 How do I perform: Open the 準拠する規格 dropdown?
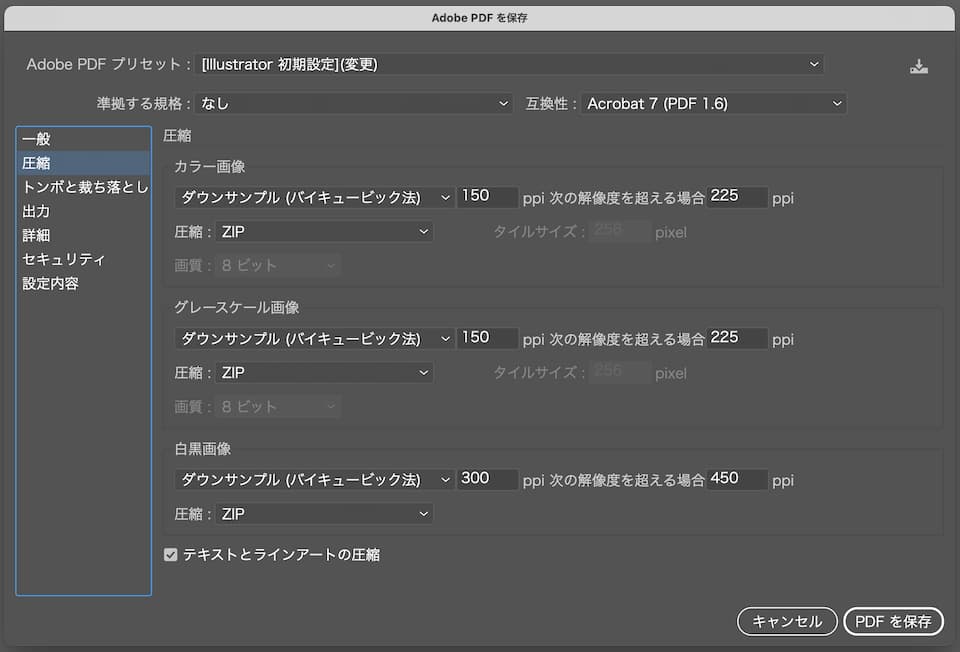(355, 104)
